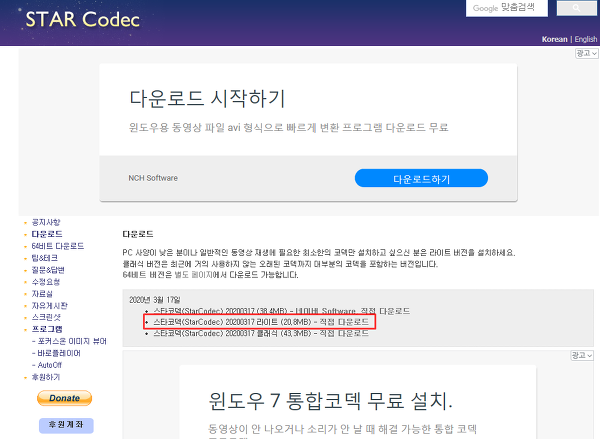The height and width of the screenshot is (439, 600).
Task: Switch site language to Korean
Action: [x=554, y=39]
